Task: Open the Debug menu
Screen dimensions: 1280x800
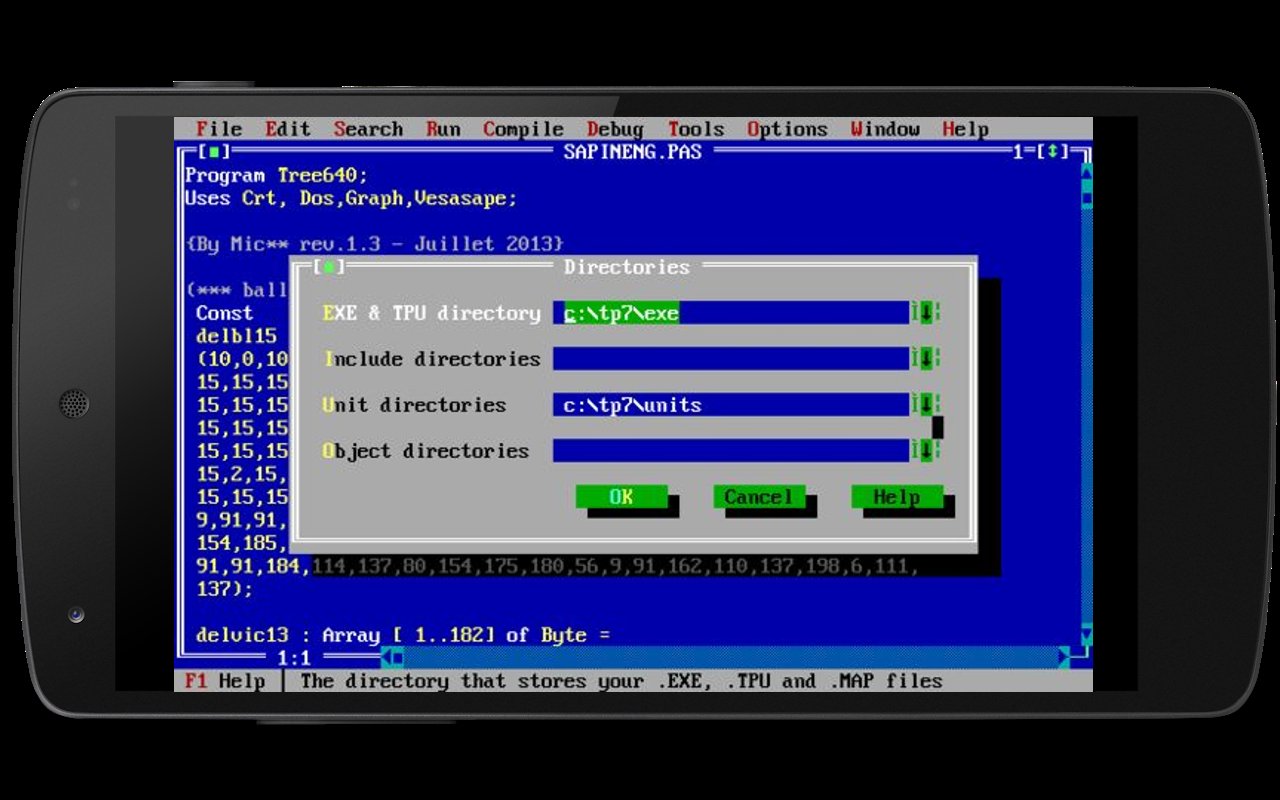Action: (616, 128)
